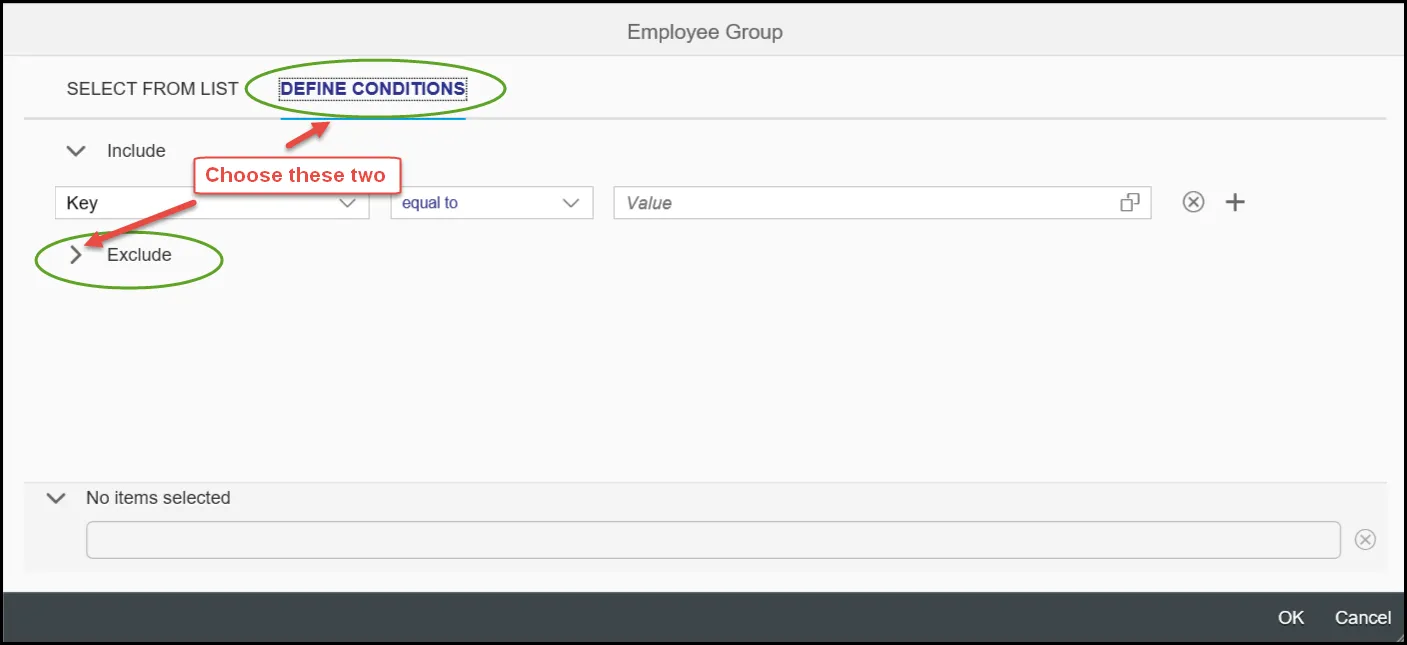This screenshot has height=645, width=1407.
Task: Click the empty selected items token box
Action: [712, 540]
